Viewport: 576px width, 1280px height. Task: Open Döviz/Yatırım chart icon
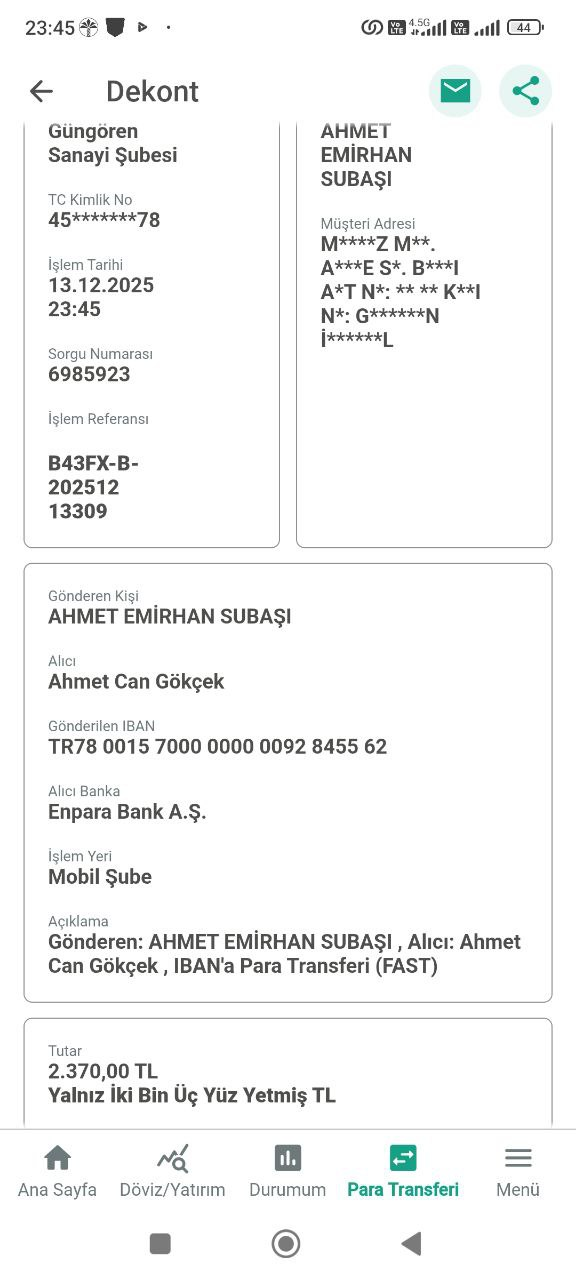pos(172,1158)
